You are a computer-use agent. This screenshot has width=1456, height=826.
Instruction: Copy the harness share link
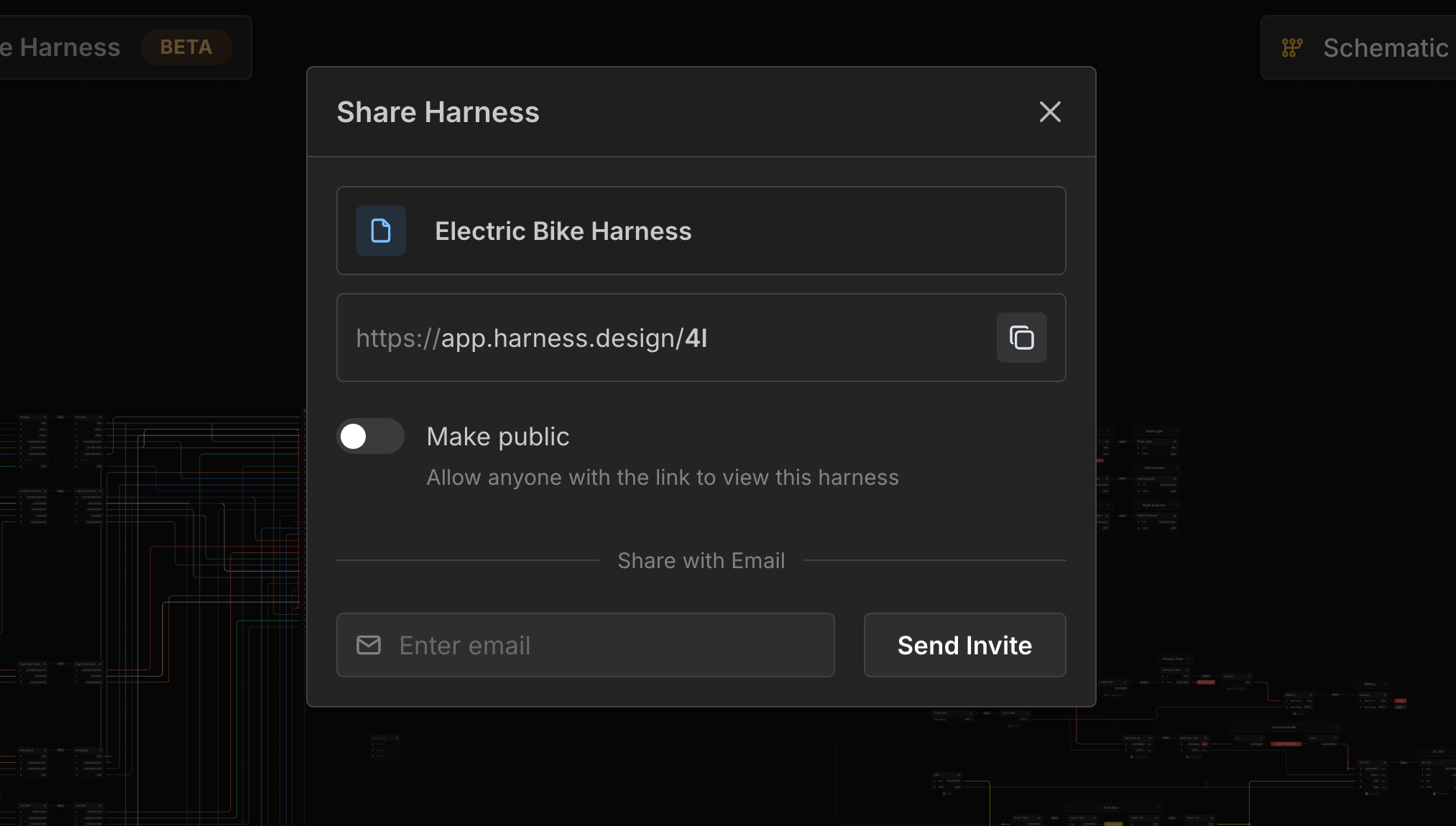[1021, 338]
